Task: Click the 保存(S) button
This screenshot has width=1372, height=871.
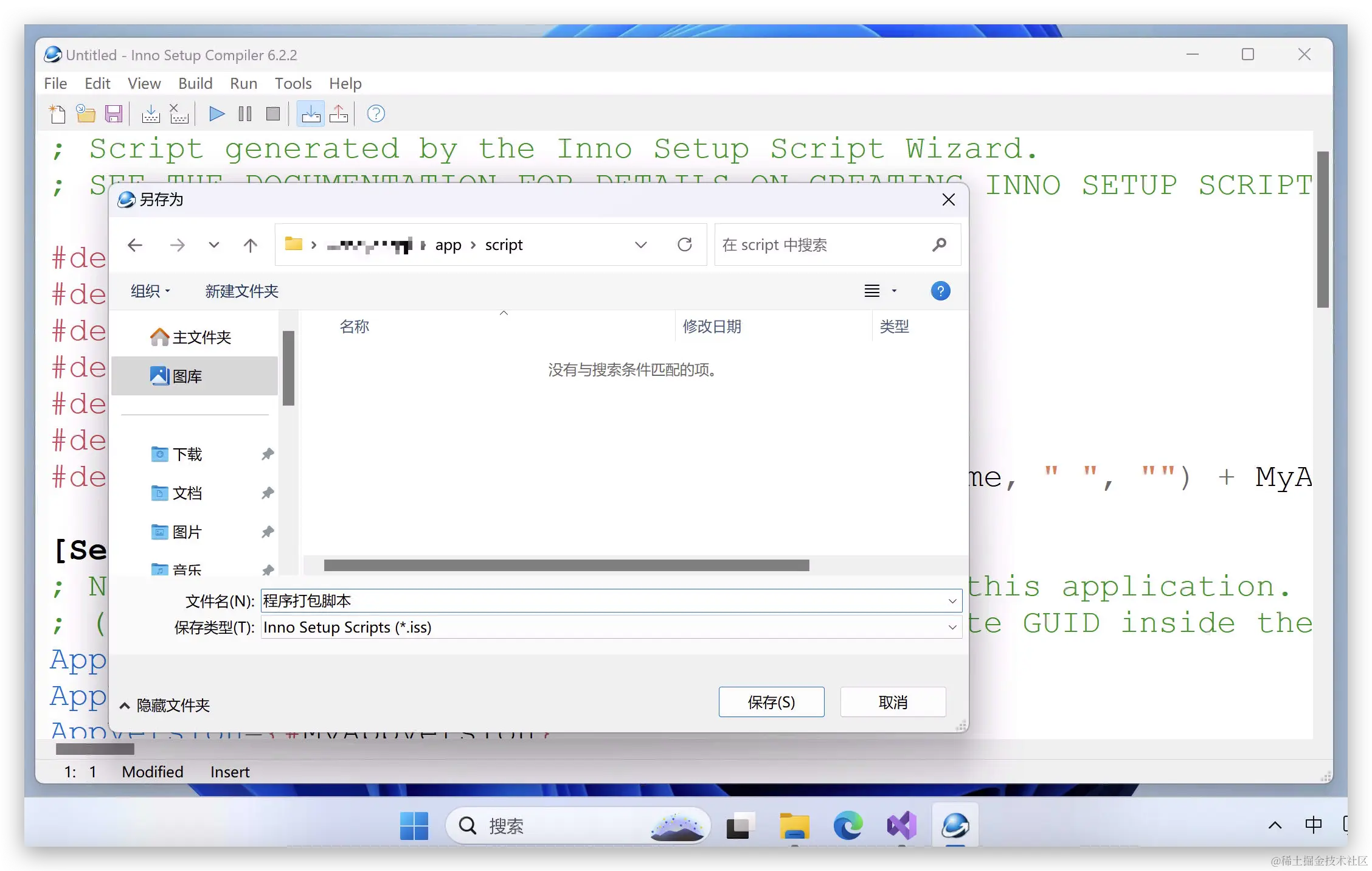Action: click(x=771, y=703)
